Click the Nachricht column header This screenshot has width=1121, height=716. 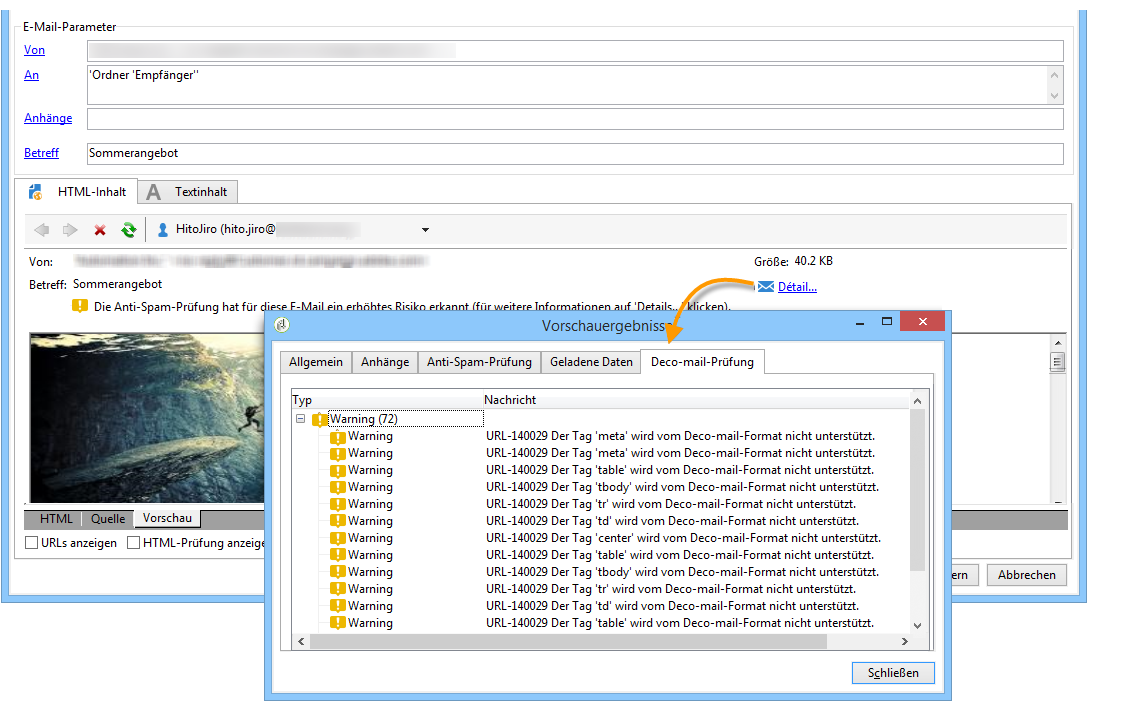point(510,400)
